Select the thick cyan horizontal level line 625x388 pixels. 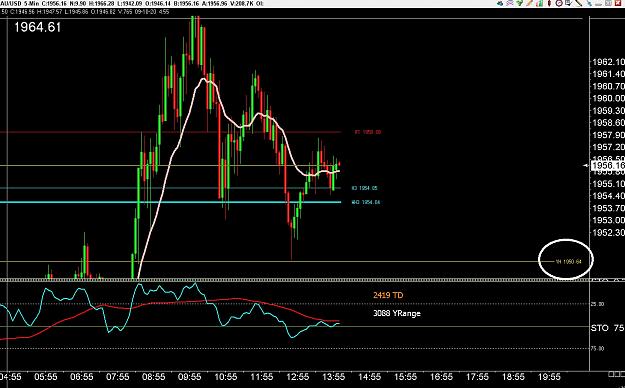[171, 202]
